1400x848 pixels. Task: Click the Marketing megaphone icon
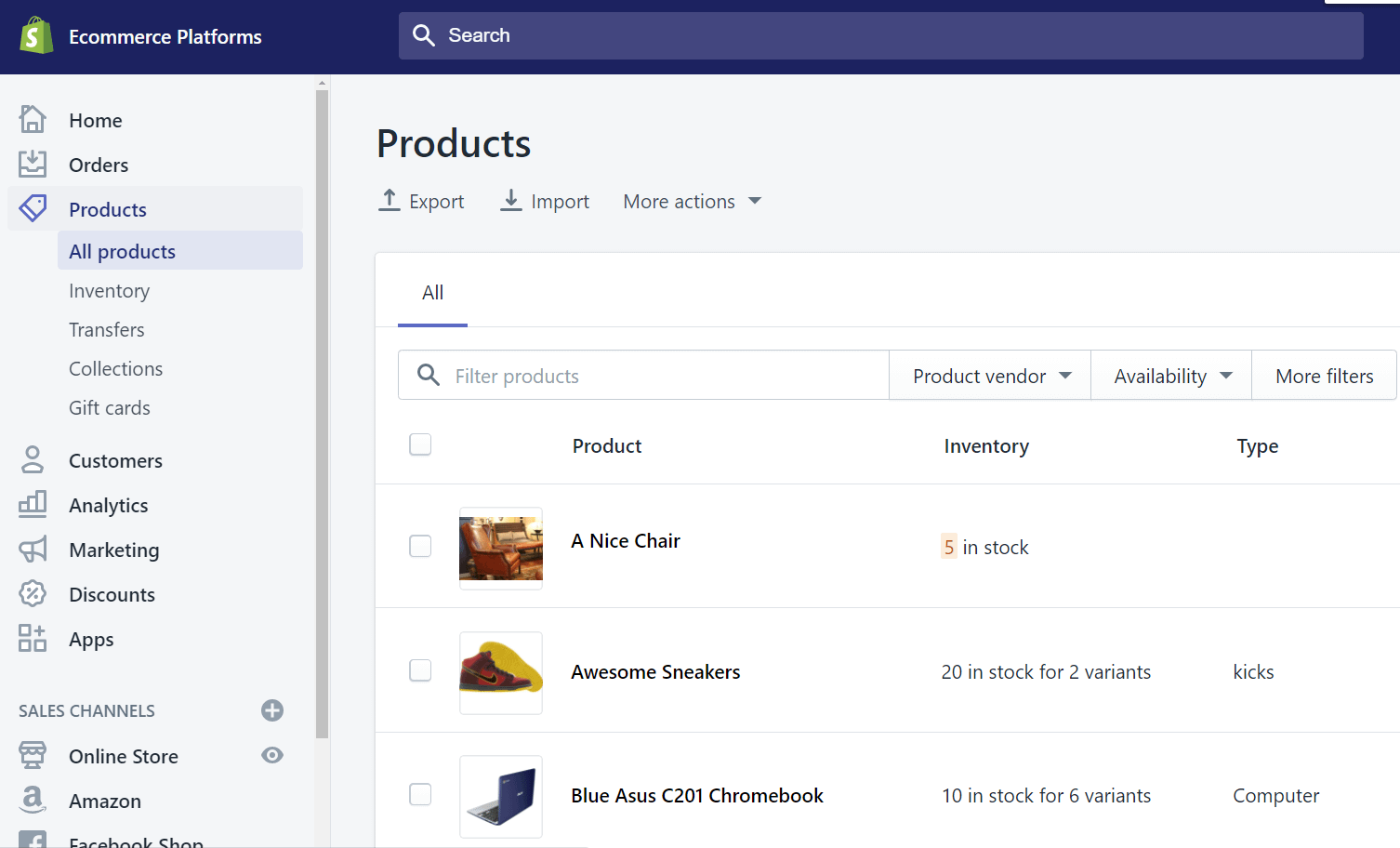33,550
